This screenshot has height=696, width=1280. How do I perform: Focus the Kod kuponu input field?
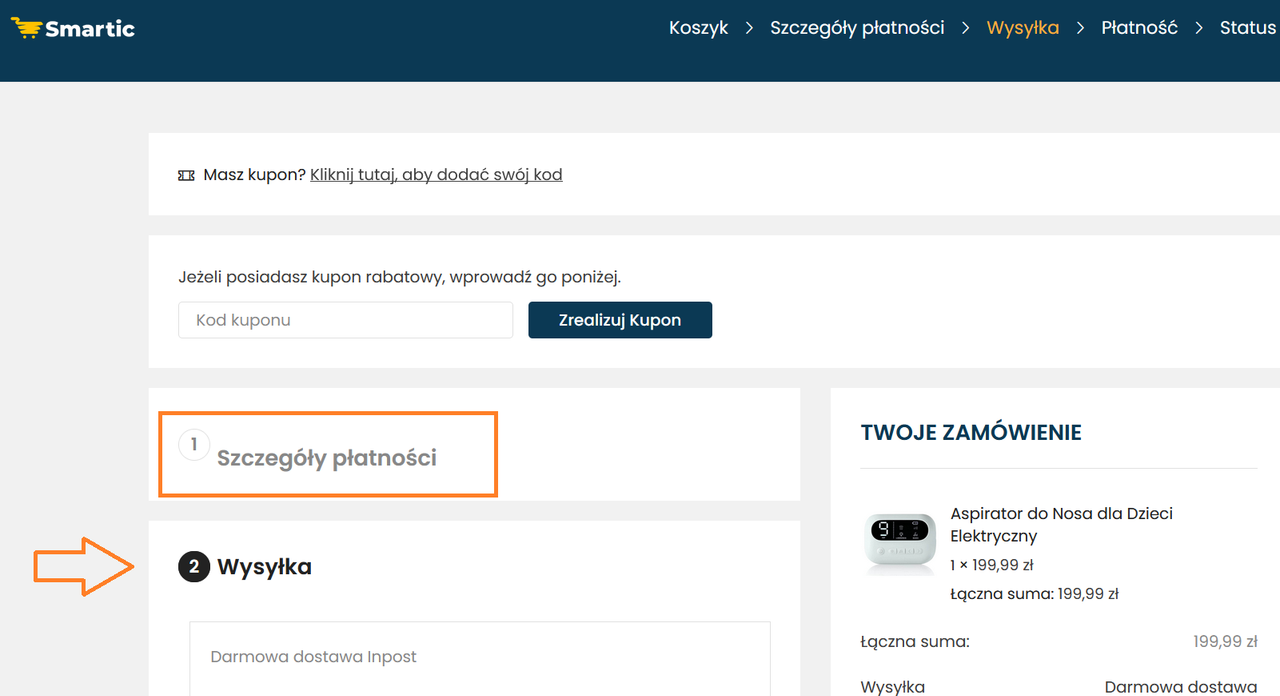click(x=346, y=320)
